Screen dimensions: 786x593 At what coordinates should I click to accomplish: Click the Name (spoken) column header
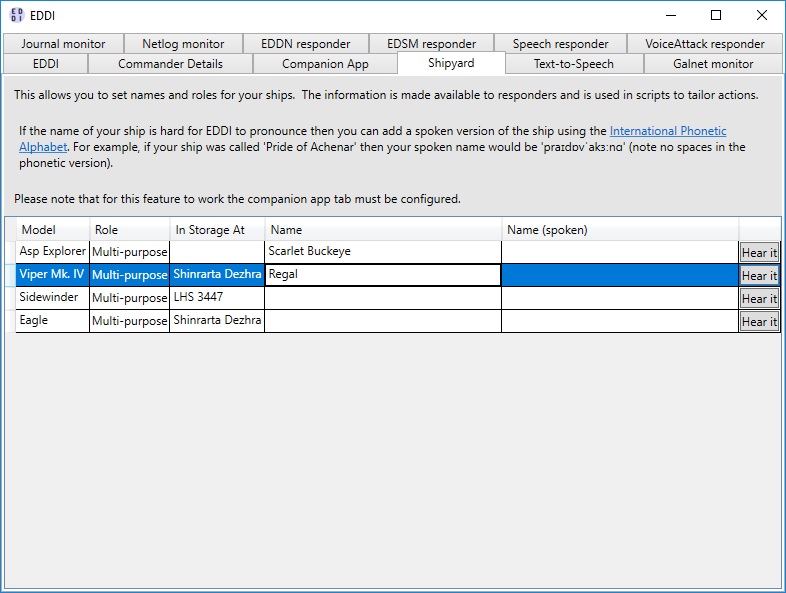click(x=620, y=230)
